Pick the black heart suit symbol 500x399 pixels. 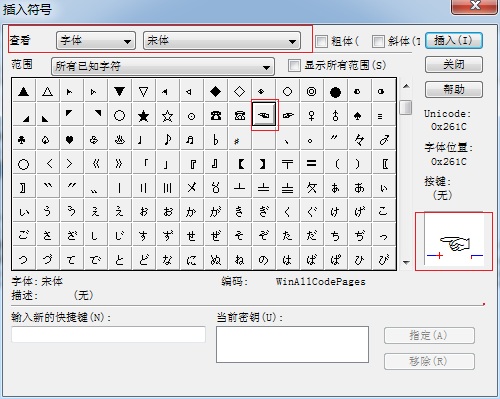point(69,140)
